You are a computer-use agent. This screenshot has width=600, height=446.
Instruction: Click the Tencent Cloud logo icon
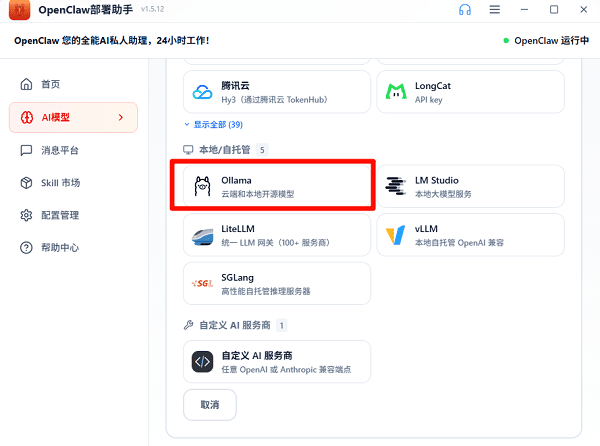(202, 92)
